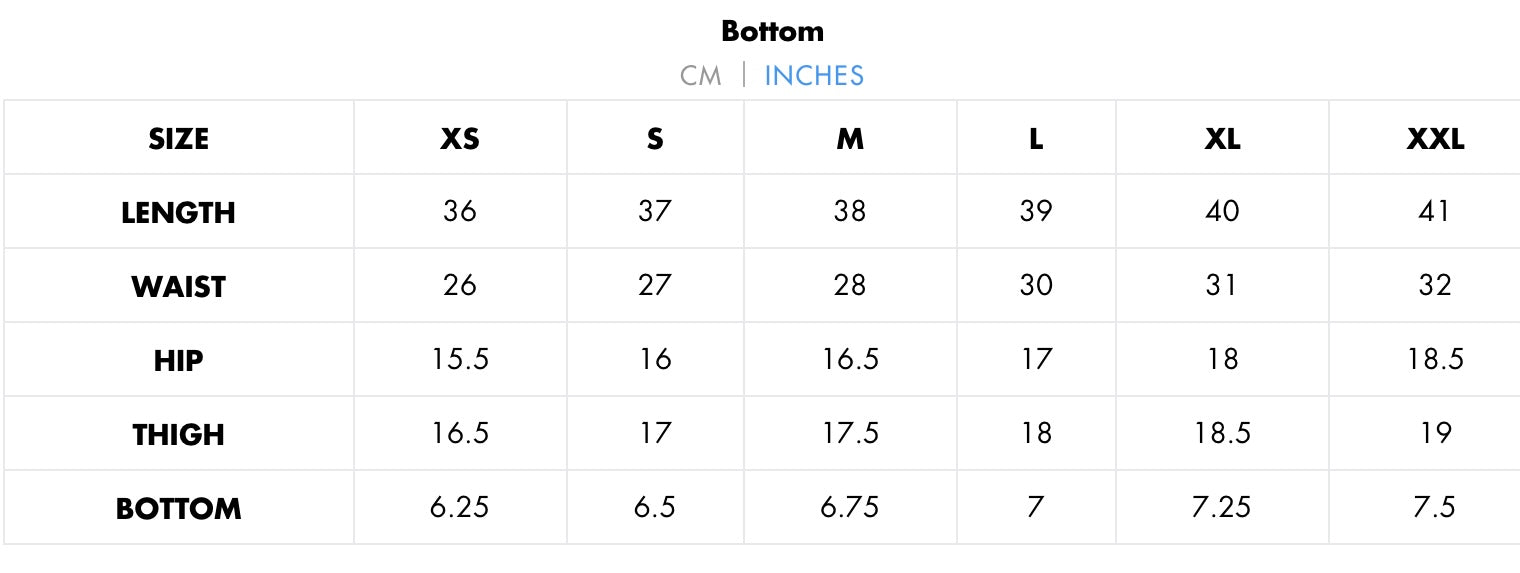Select the XL size column header

(1222, 139)
